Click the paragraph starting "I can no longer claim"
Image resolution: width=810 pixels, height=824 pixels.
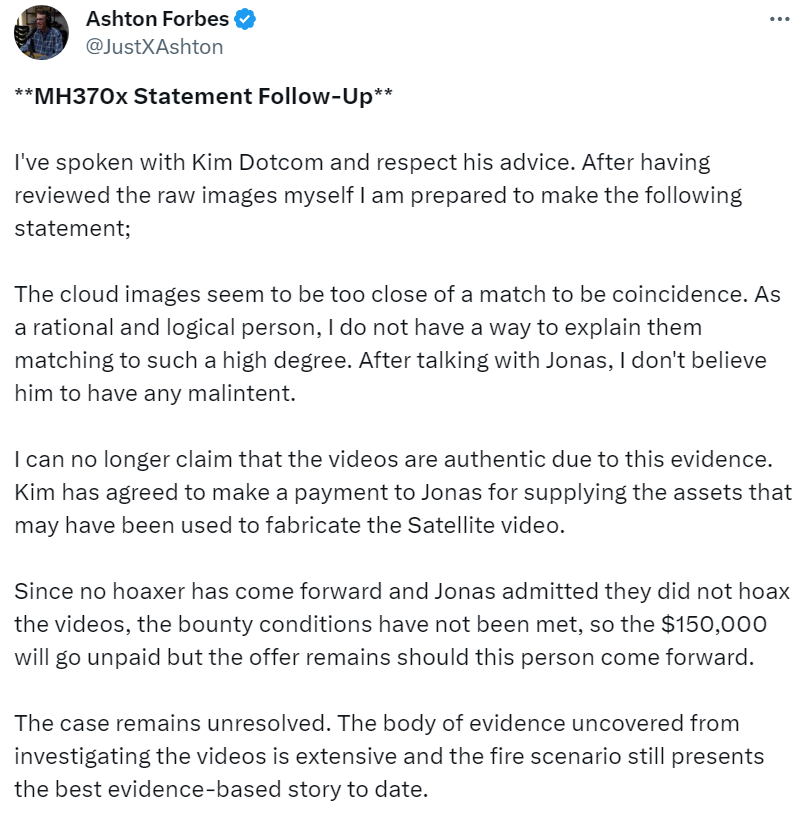(402, 490)
